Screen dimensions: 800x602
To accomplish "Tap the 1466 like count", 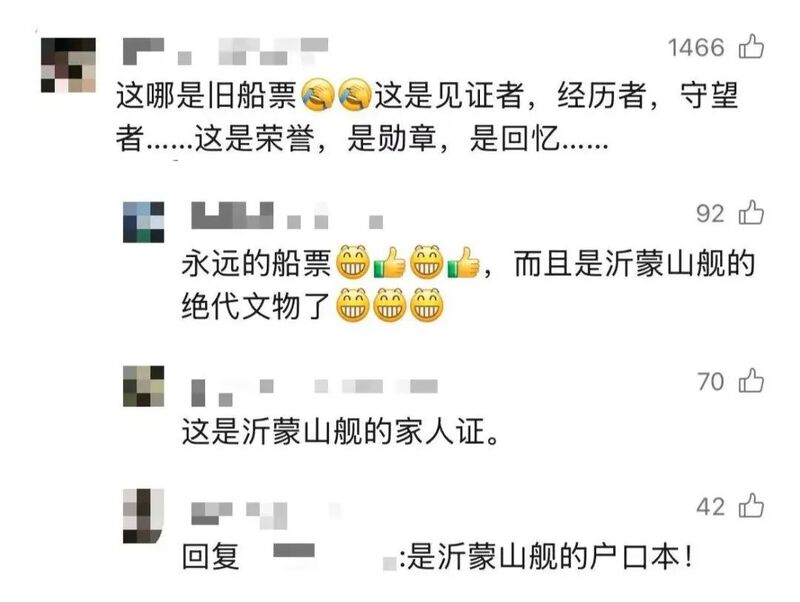I will (x=696, y=47).
